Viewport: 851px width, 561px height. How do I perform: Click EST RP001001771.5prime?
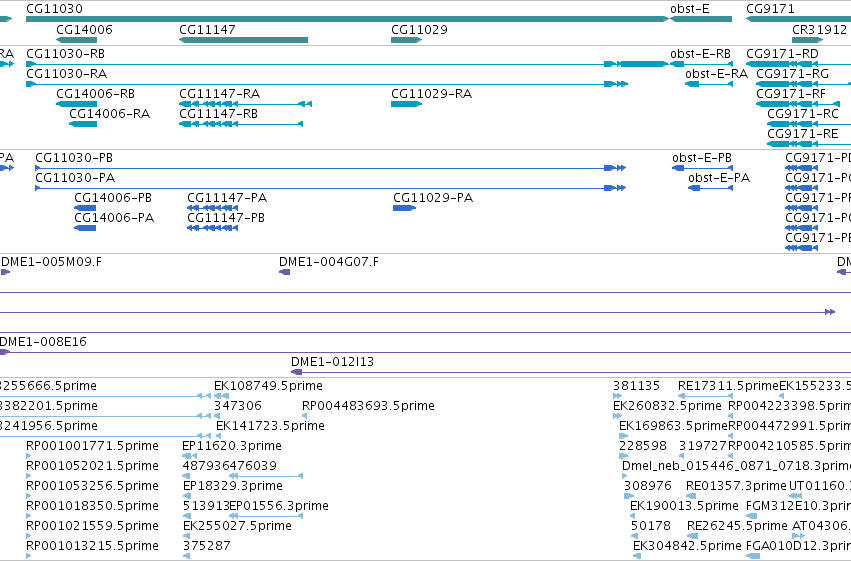click(x=29, y=456)
